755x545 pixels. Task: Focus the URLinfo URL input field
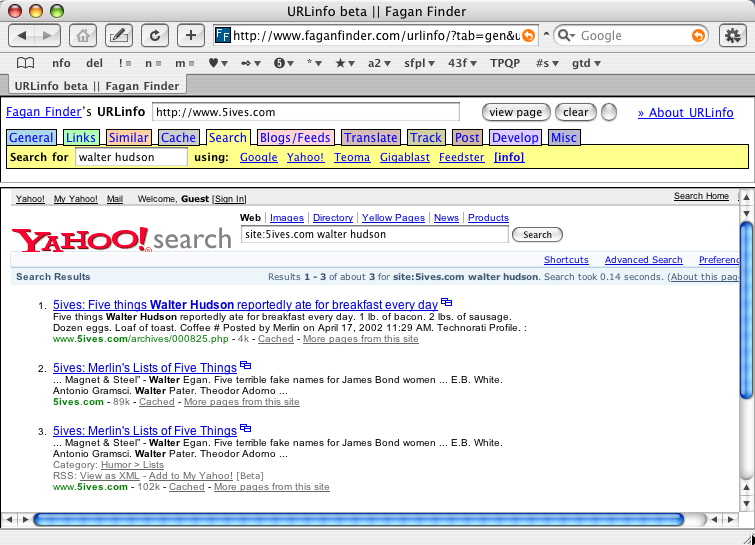click(306, 112)
